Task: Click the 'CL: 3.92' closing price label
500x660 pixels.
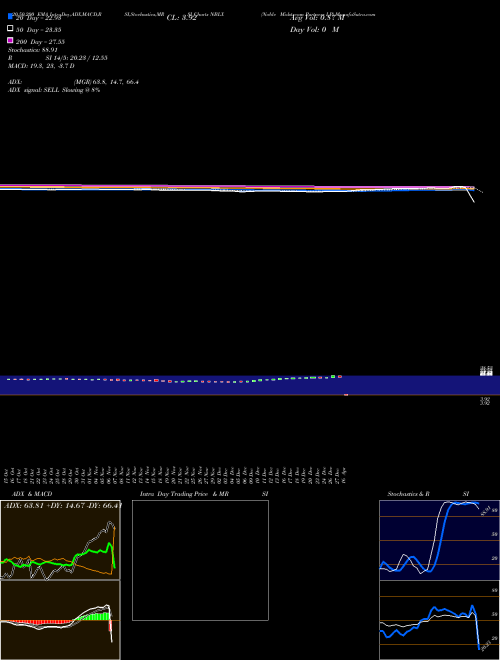Action: coord(182,18)
